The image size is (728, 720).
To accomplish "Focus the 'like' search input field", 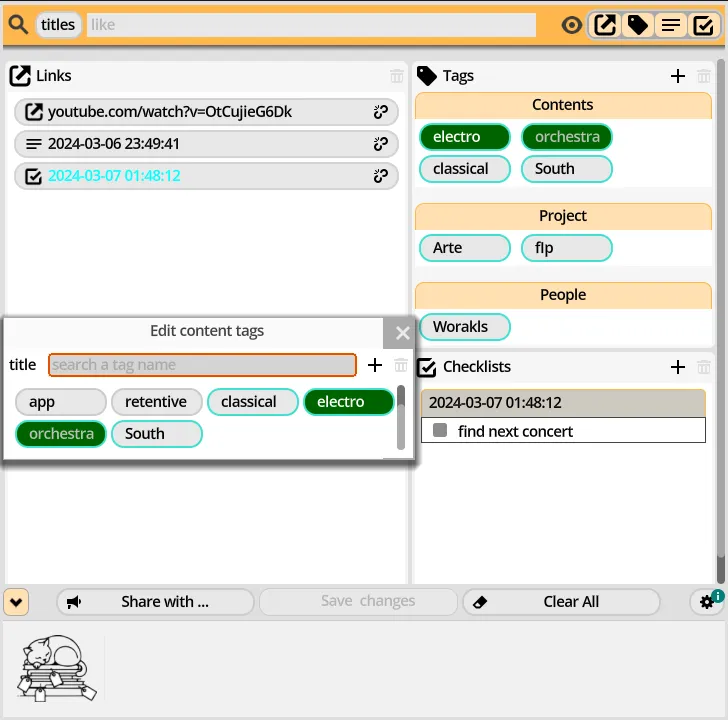I will 311,25.
